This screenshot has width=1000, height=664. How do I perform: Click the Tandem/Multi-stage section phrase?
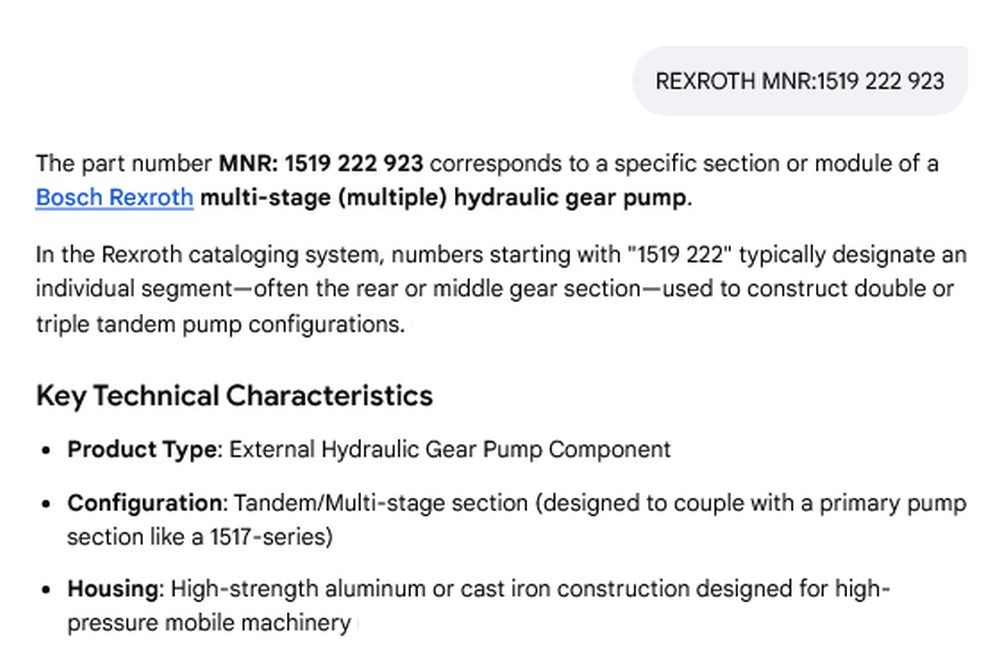point(381,503)
